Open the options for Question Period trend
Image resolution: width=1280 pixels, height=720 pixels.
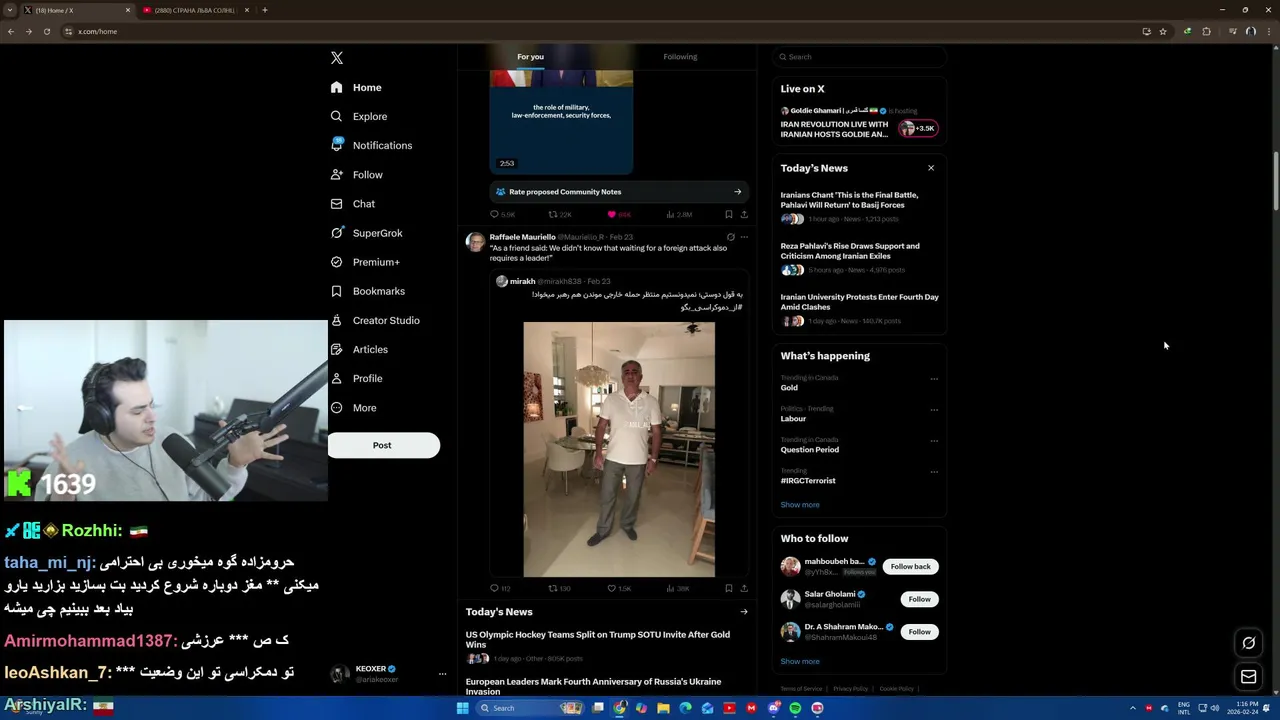(934, 441)
